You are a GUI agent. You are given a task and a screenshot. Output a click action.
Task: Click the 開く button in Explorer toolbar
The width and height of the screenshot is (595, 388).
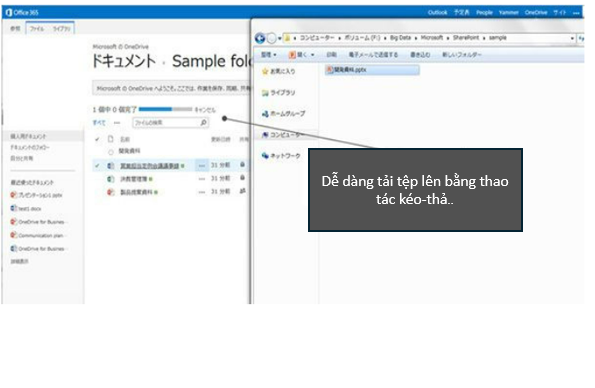(x=302, y=55)
